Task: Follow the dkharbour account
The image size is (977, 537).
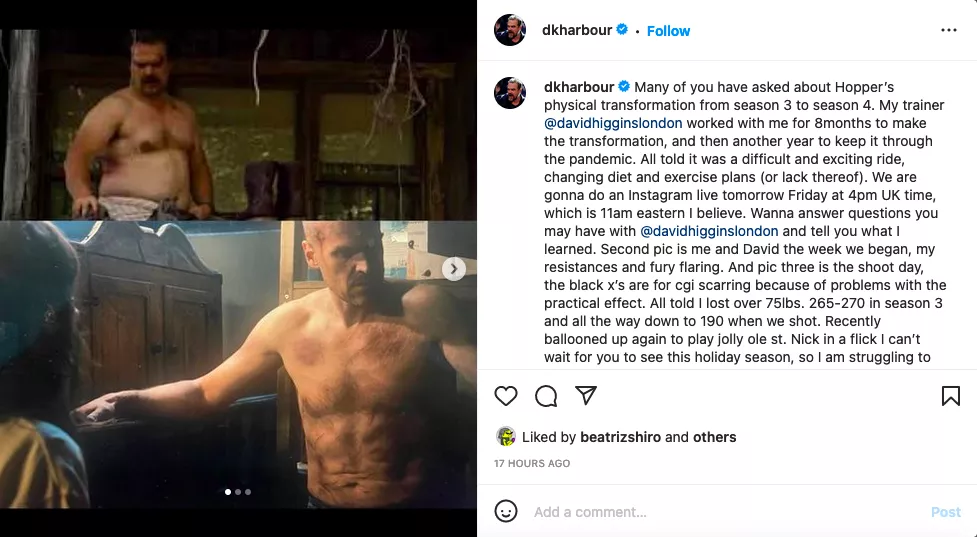Action: click(x=668, y=31)
